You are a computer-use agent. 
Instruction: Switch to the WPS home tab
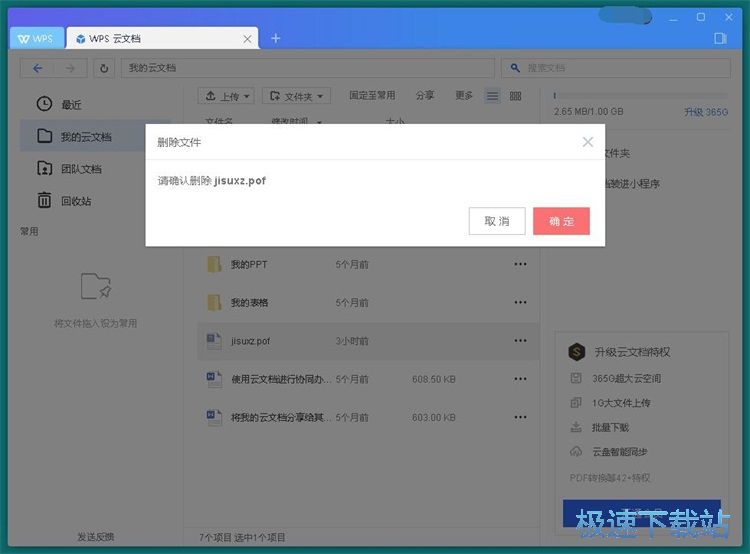(36, 38)
